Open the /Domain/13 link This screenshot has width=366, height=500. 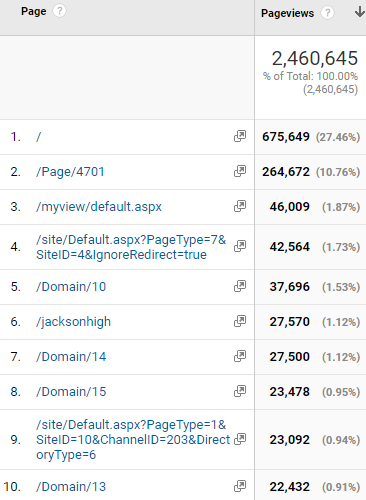71,487
